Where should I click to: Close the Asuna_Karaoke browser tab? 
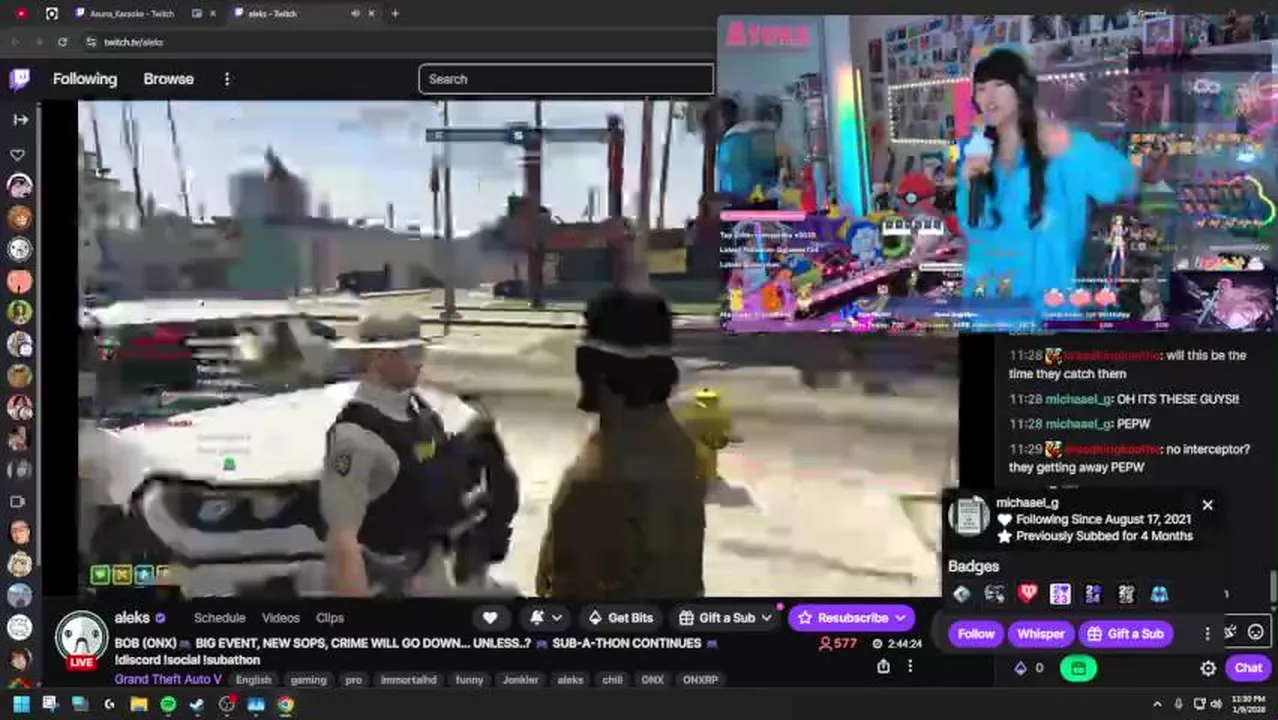(x=212, y=14)
